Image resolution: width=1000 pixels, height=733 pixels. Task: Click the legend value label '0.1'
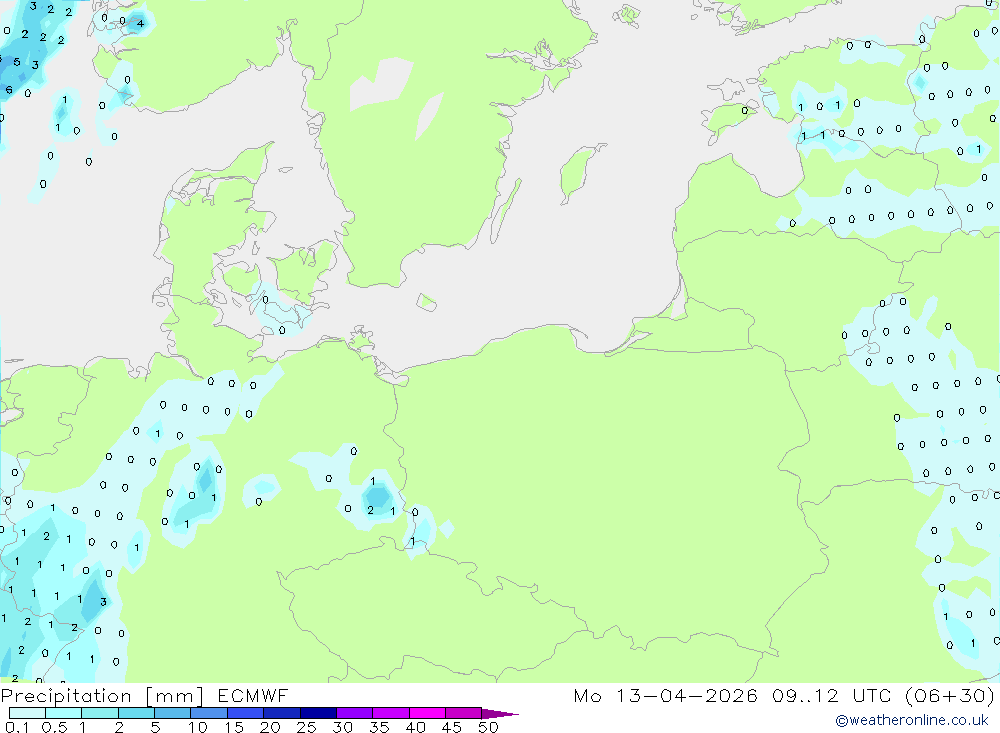(x=17, y=727)
